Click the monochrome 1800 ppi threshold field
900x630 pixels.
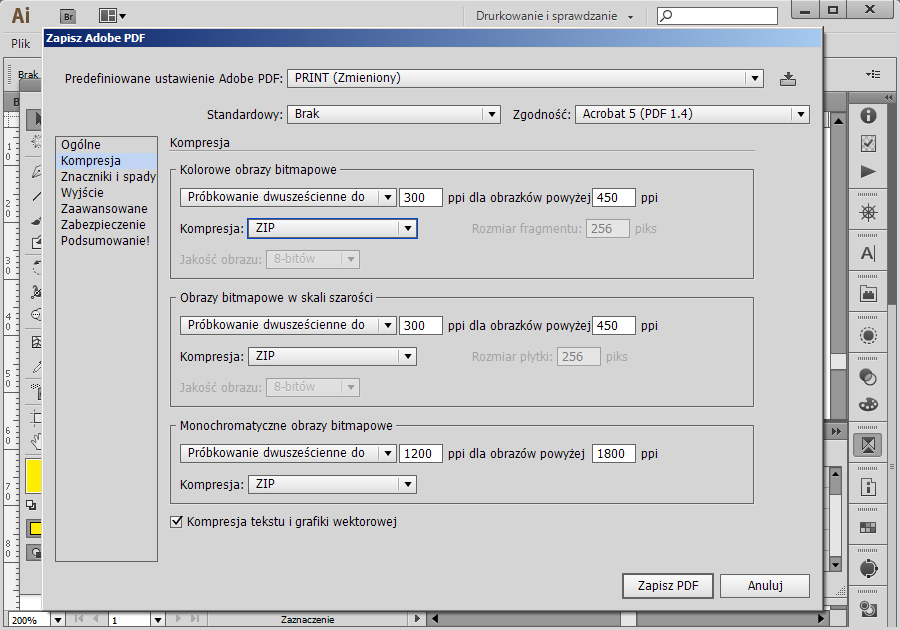pyautogui.click(x=614, y=453)
